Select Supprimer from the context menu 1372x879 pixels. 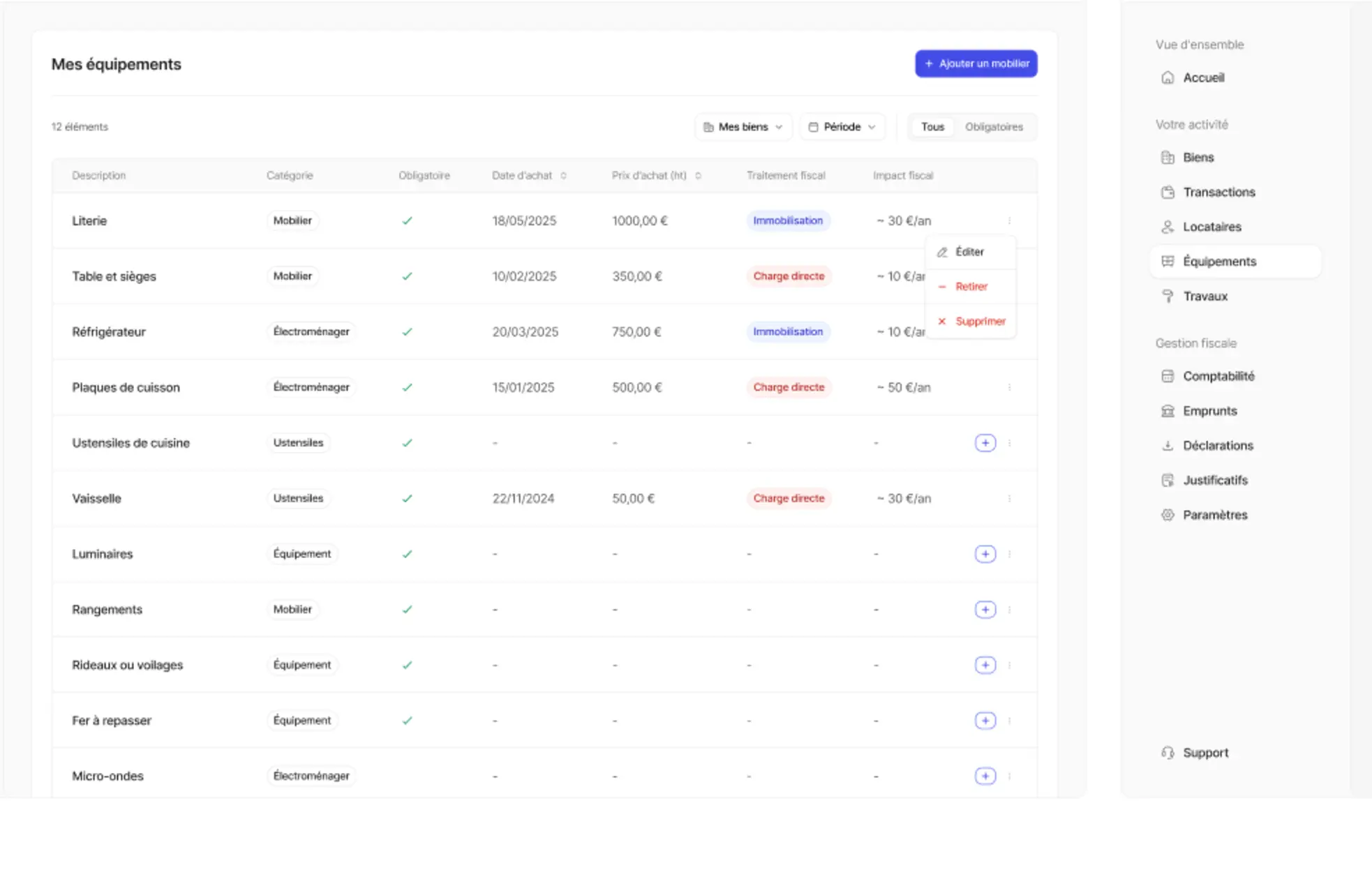point(979,321)
